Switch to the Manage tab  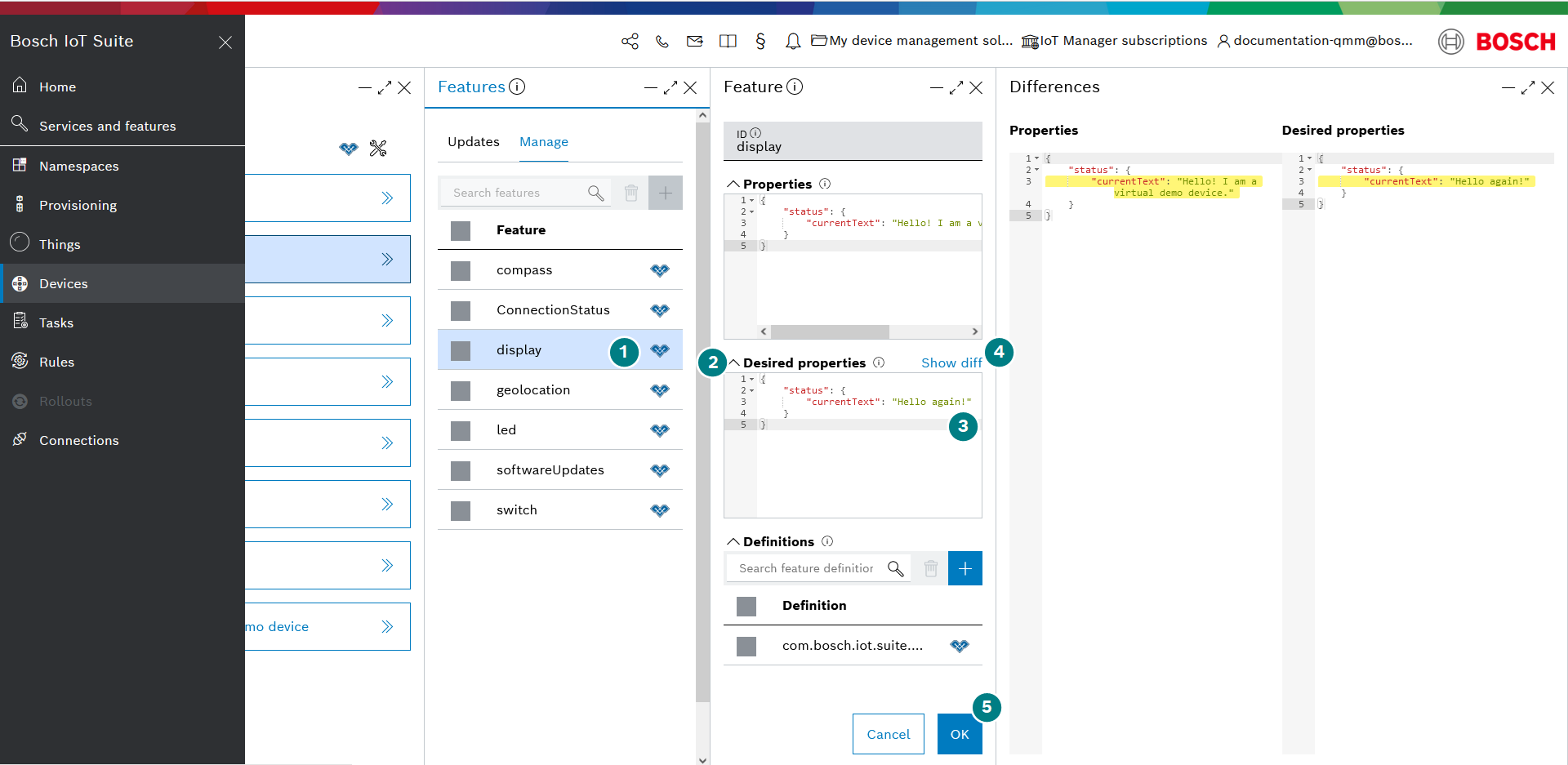click(544, 141)
